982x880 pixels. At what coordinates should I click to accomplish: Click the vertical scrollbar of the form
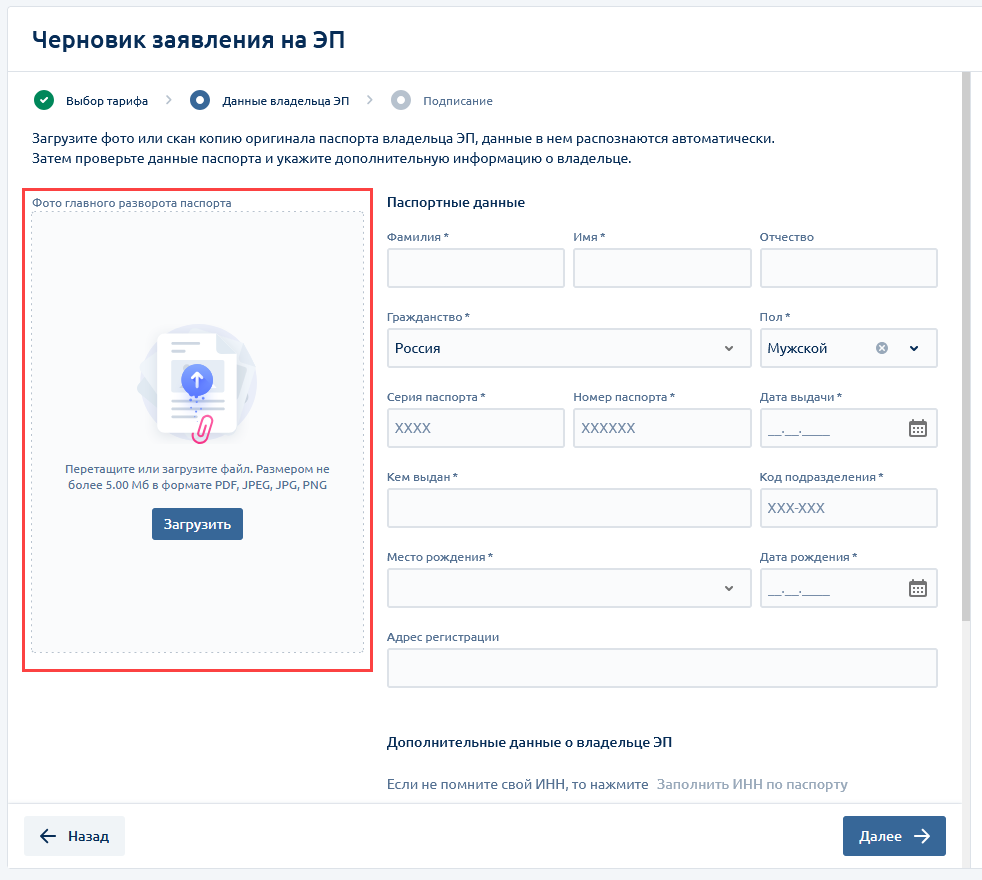point(966,350)
